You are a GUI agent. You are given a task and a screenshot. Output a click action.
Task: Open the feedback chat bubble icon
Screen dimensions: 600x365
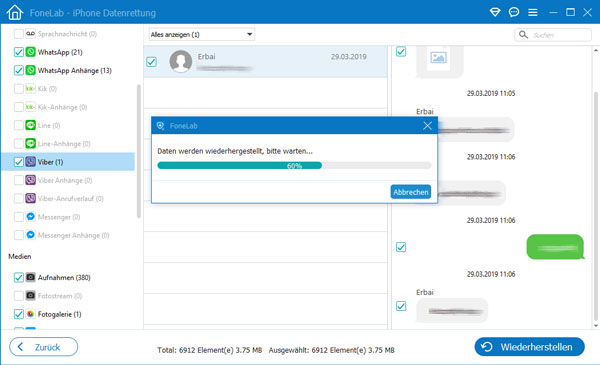[514, 12]
